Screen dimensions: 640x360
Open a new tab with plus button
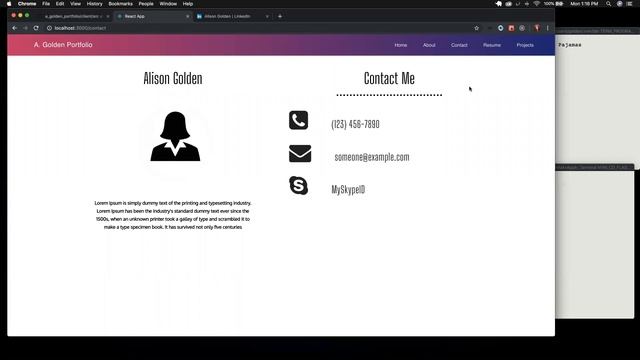click(280, 16)
